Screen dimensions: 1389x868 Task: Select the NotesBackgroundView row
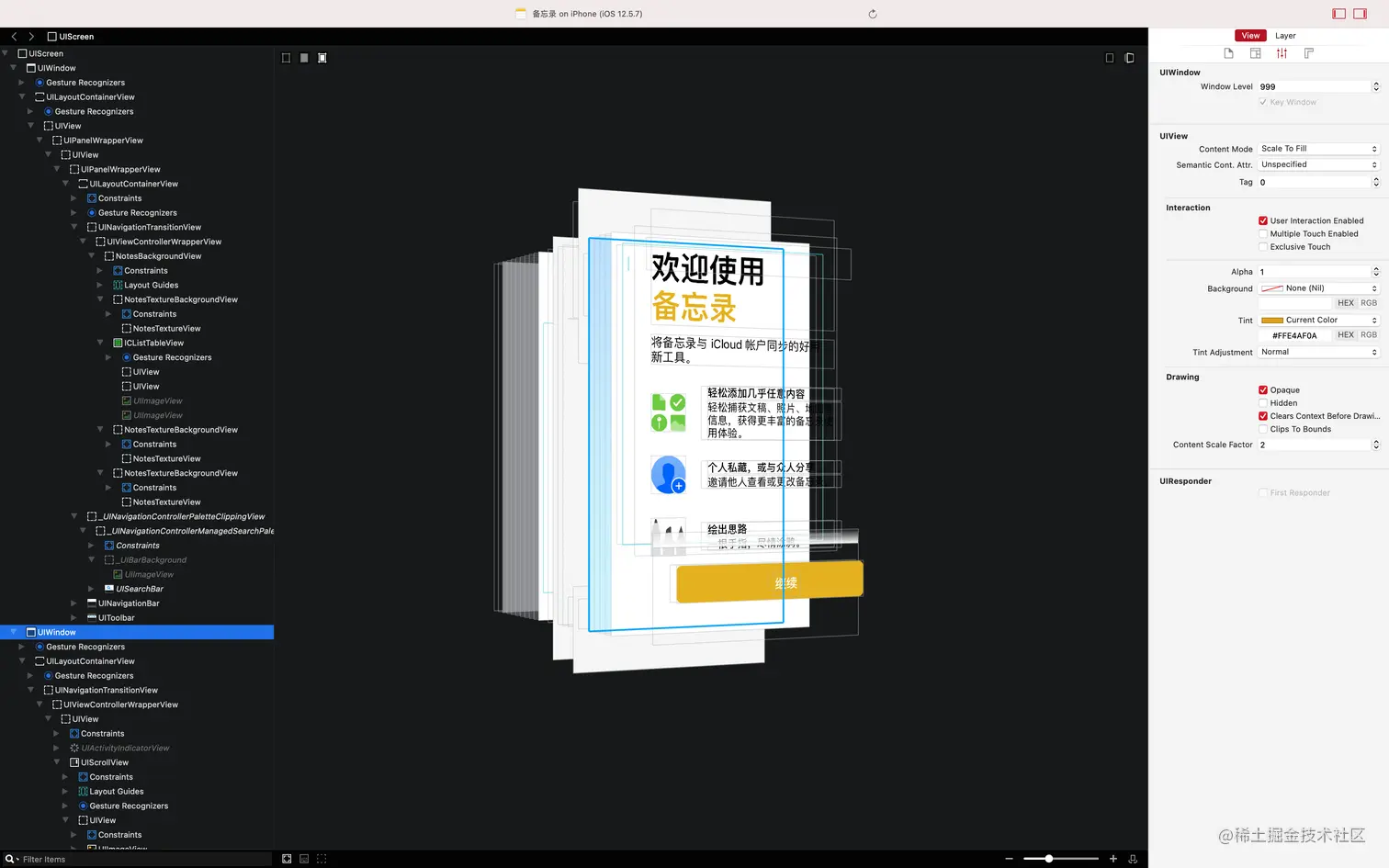(137, 256)
